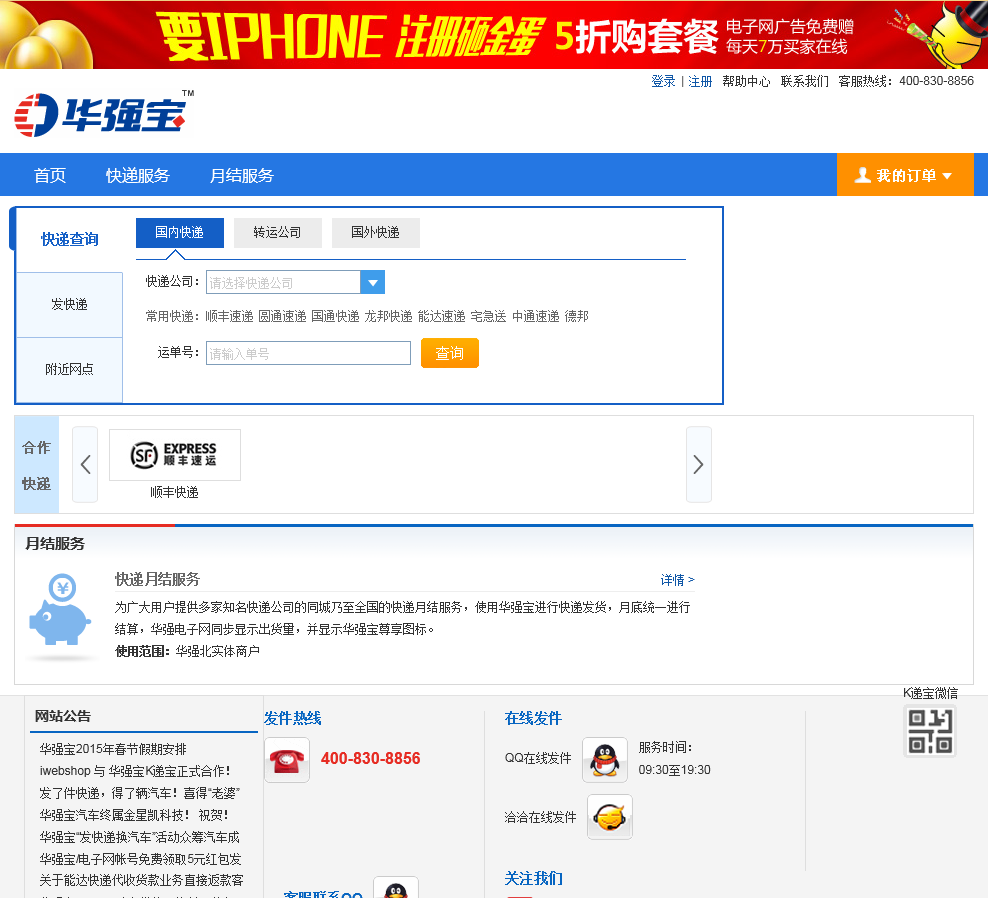Choose 龙邦快递 from 常用快递

click(x=388, y=316)
